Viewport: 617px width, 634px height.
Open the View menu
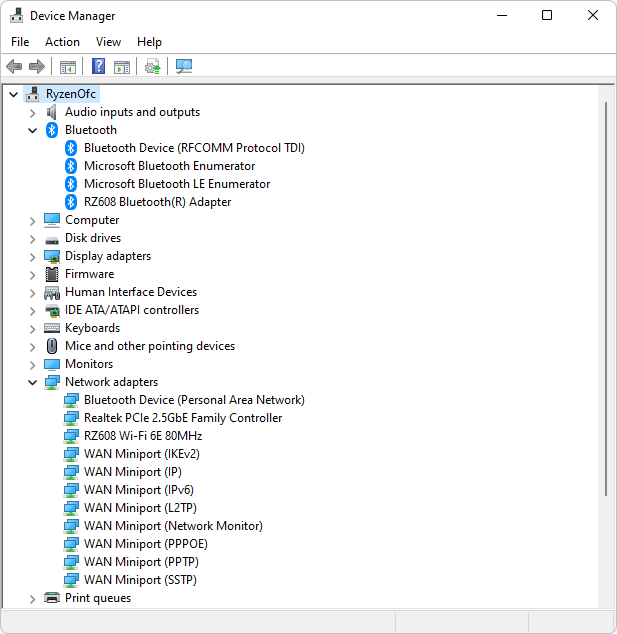coord(108,42)
